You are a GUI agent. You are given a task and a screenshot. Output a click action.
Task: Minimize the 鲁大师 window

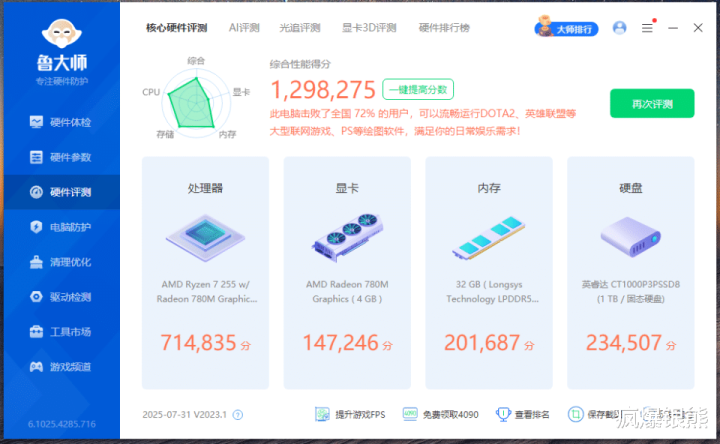click(673, 28)
